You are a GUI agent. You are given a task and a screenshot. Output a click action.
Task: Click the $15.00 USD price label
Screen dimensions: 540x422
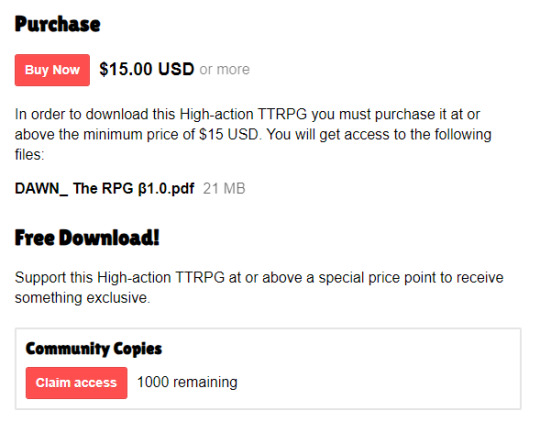147,69
